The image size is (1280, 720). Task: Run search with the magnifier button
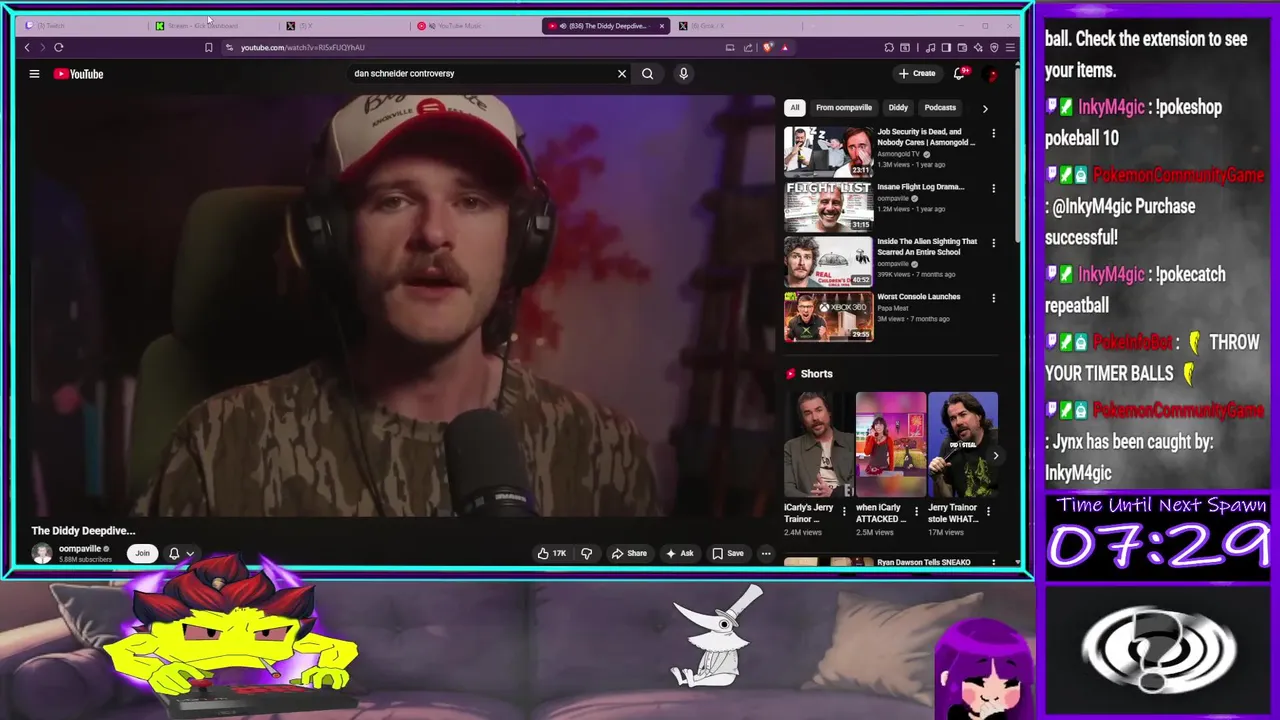648,73
